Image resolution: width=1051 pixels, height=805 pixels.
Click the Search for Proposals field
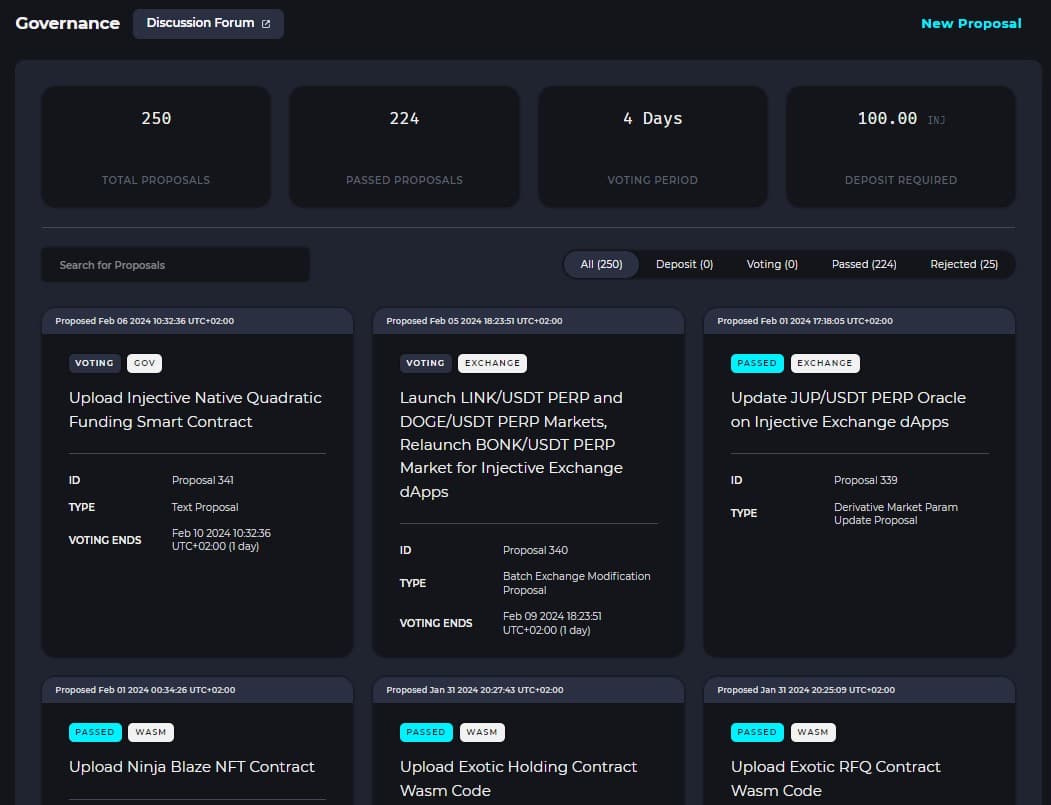175,265
